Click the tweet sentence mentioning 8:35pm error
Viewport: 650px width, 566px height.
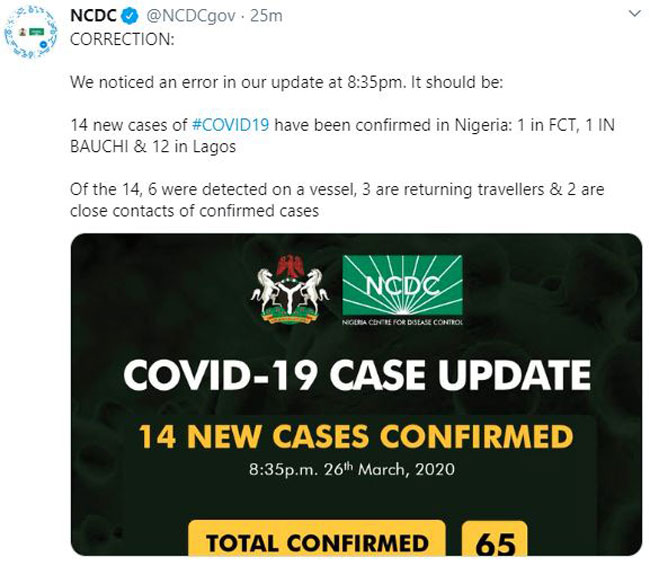click(x=286, y=82)
